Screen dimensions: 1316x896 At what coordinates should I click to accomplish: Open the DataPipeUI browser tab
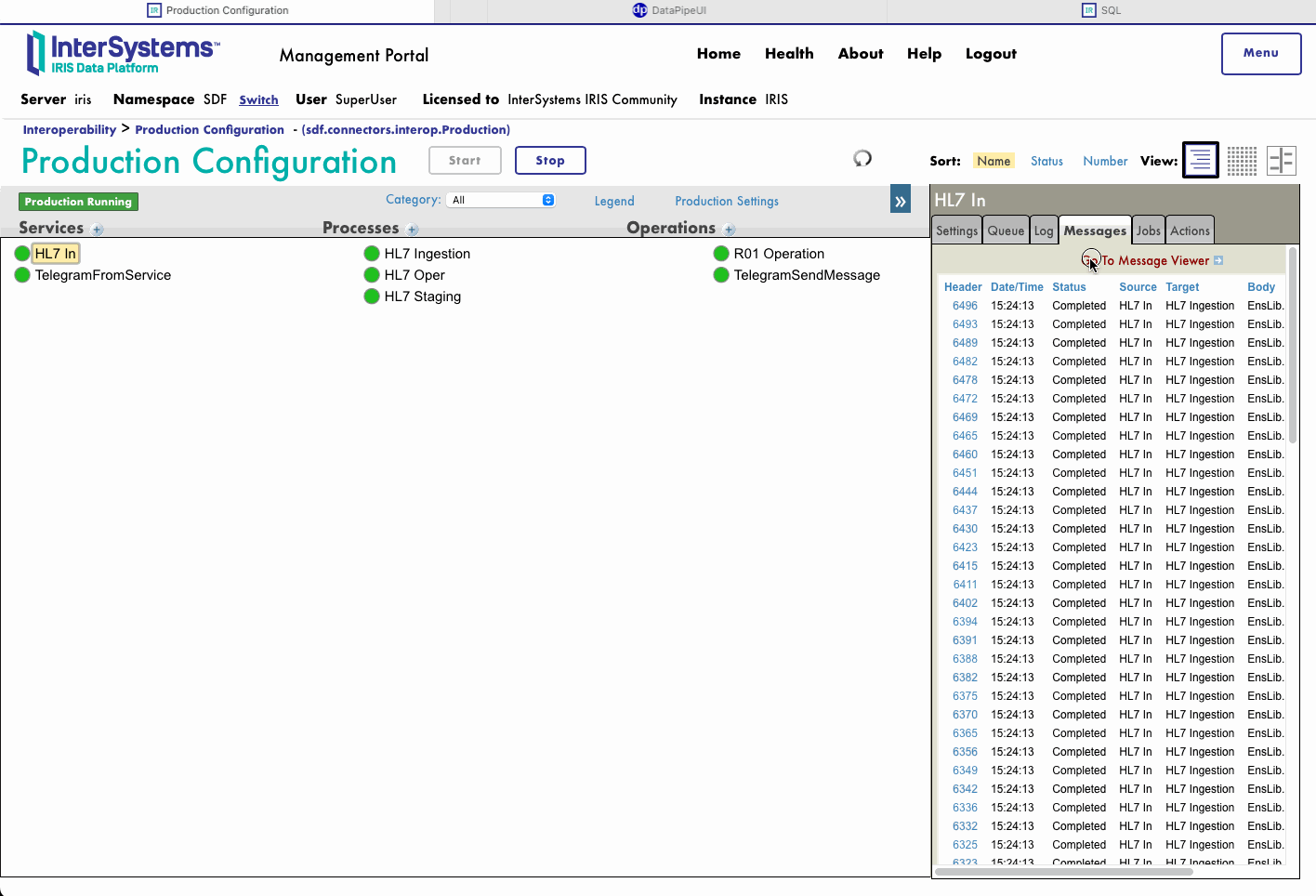coord(669,10)
